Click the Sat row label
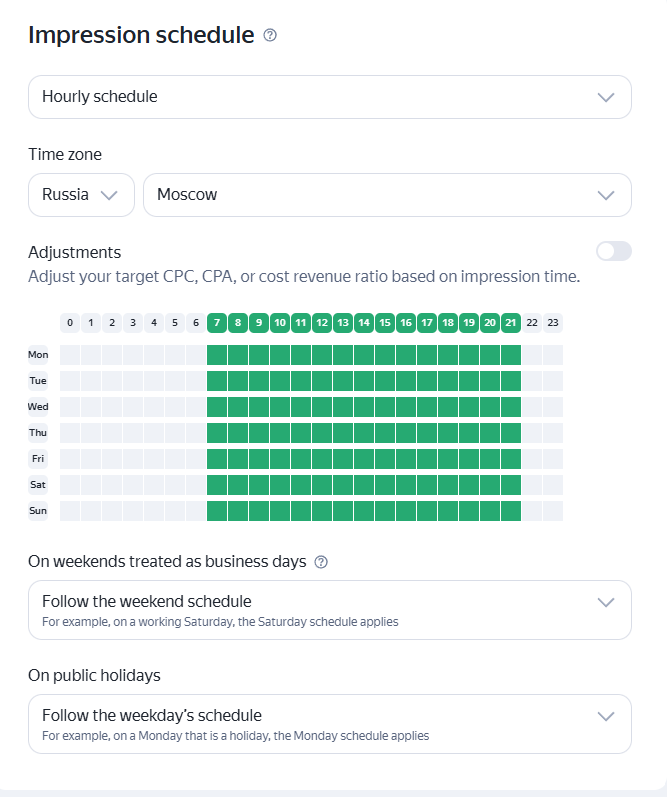This screenshot has height=797, width=667. 38,485
